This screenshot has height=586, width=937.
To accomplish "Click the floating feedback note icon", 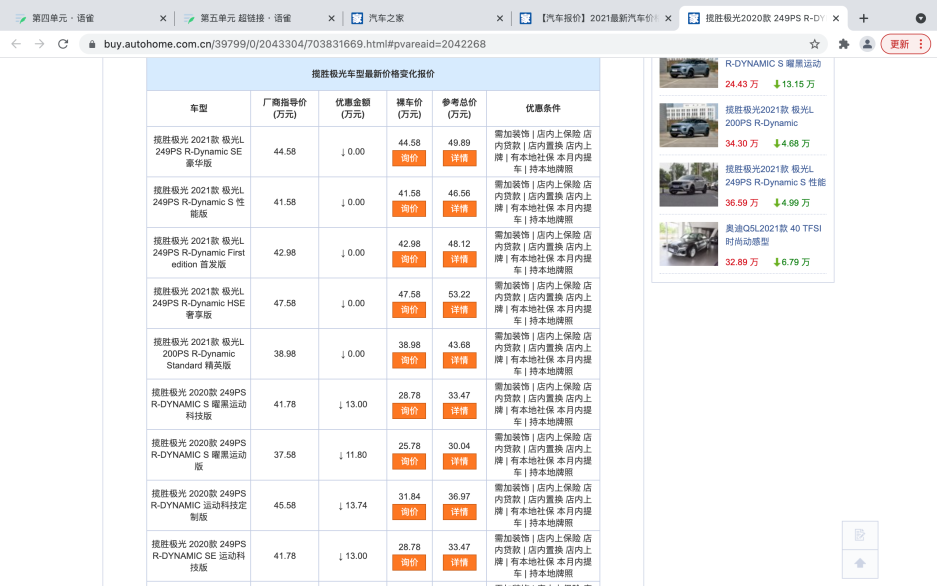I will 860,535.
